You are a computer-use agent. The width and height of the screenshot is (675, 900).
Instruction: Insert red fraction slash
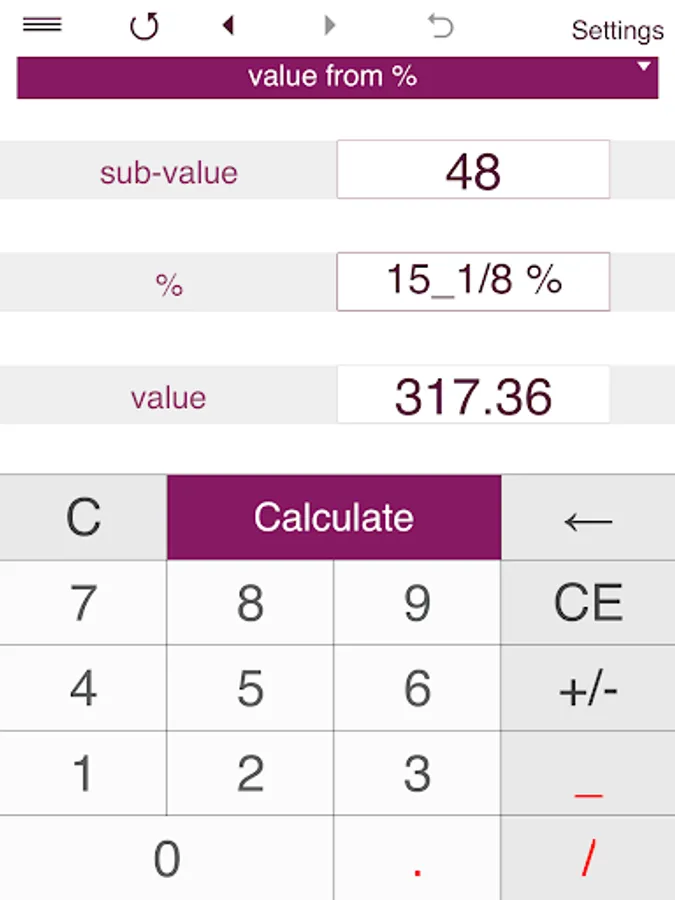[x=588, y=858]
